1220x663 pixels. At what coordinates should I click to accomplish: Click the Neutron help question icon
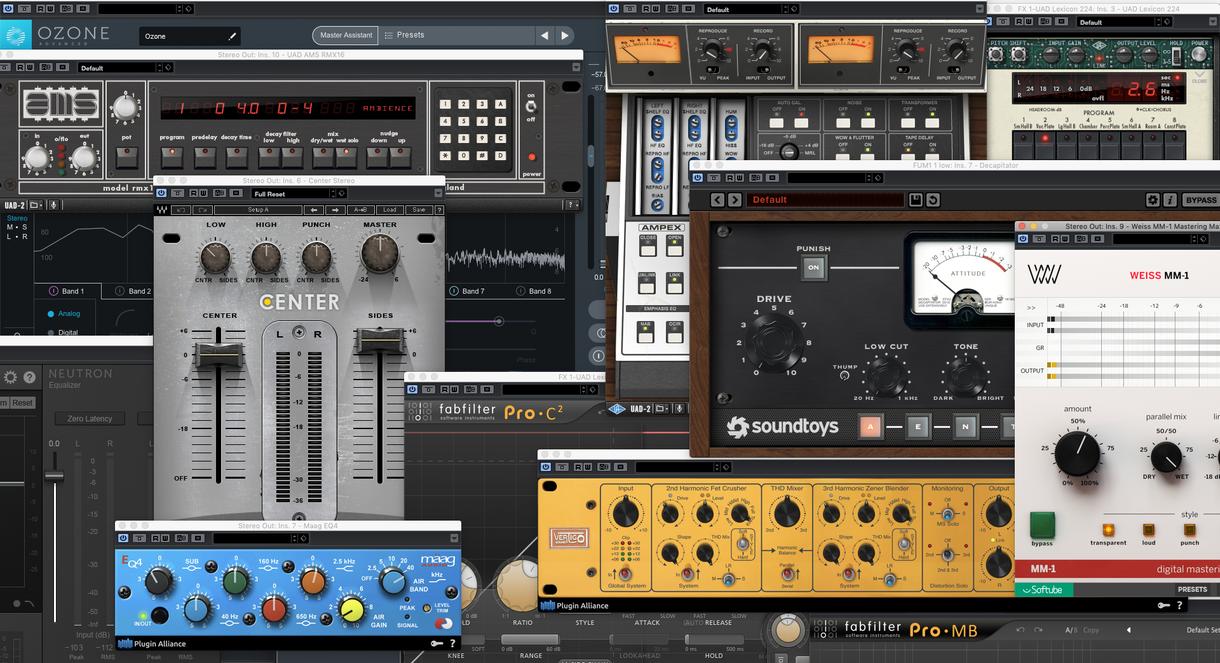30,377
